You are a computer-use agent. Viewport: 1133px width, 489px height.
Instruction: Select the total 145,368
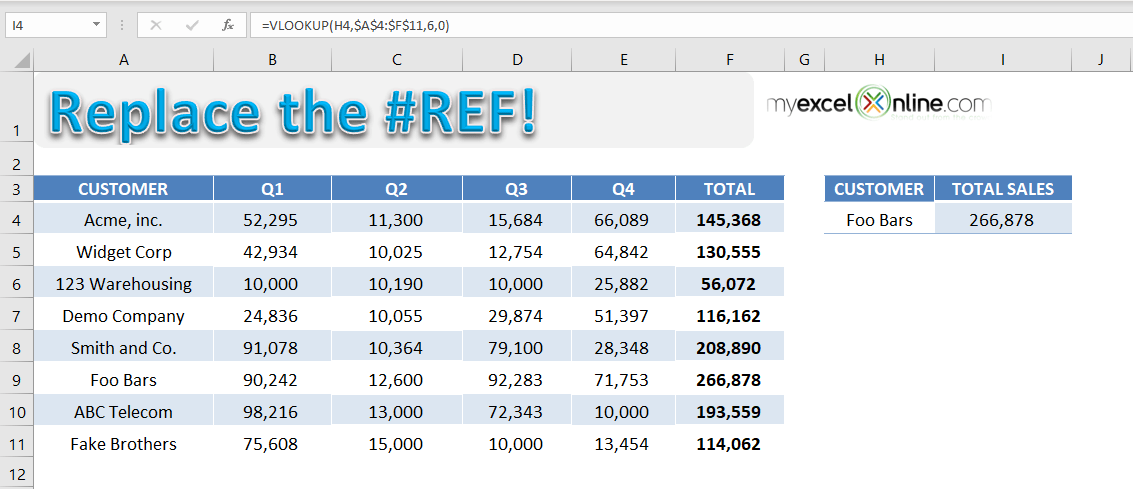point(730,220)
